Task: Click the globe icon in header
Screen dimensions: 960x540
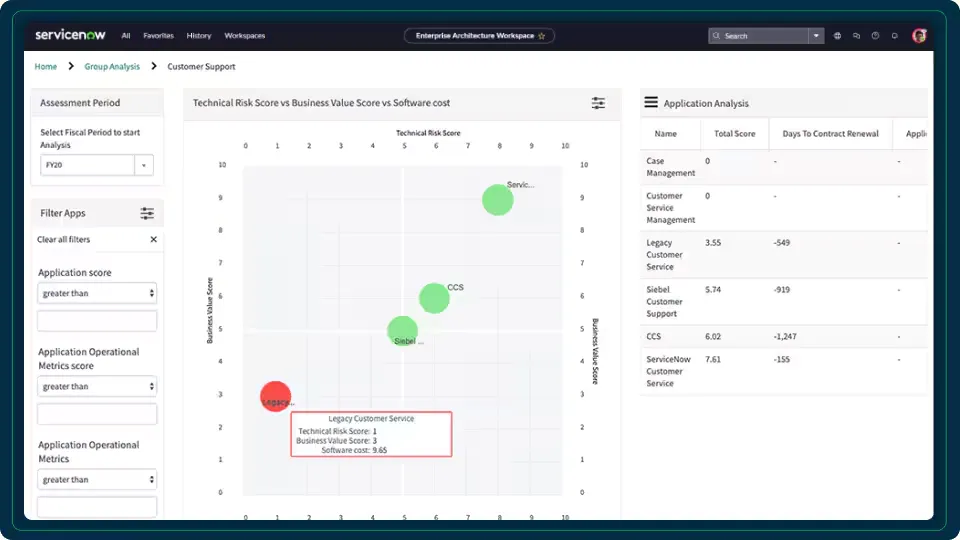Action: point(838,36)
